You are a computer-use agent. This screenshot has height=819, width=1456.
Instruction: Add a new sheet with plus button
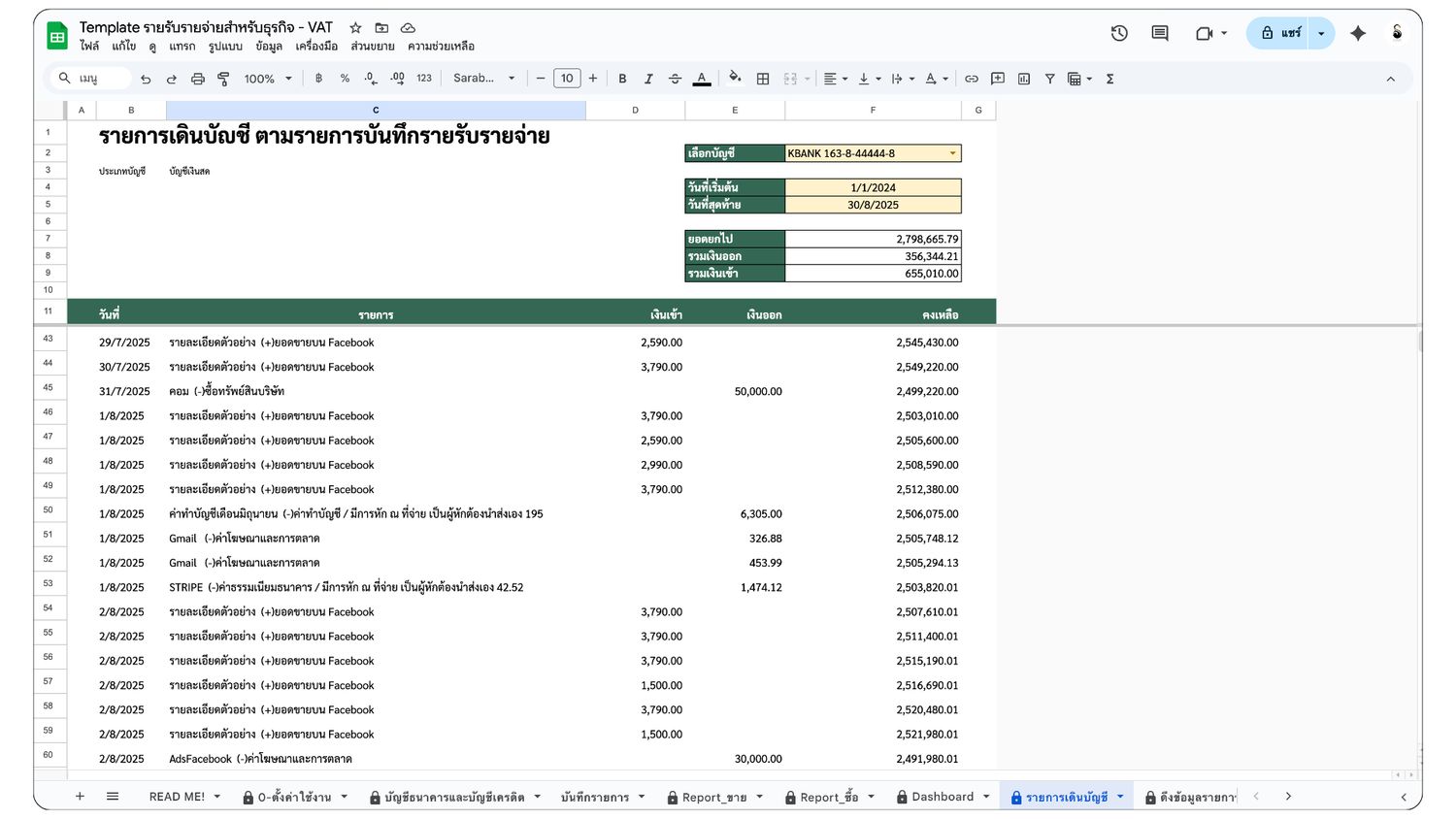[x=80, y=797]
